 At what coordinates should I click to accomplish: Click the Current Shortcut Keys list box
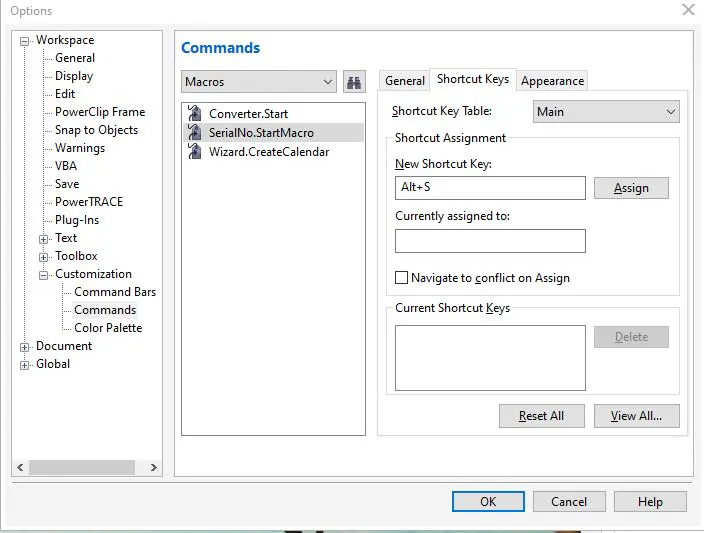click(490, 358)
